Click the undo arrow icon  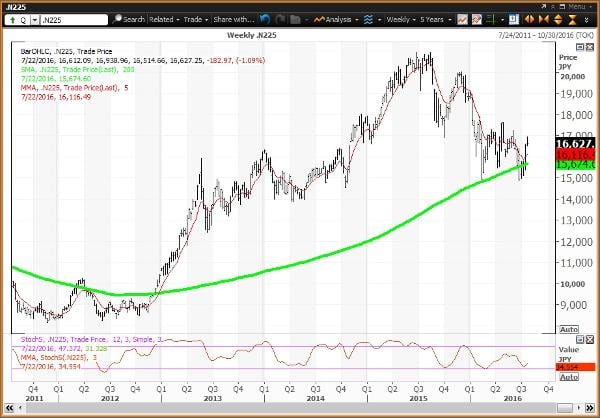point(265,18)
